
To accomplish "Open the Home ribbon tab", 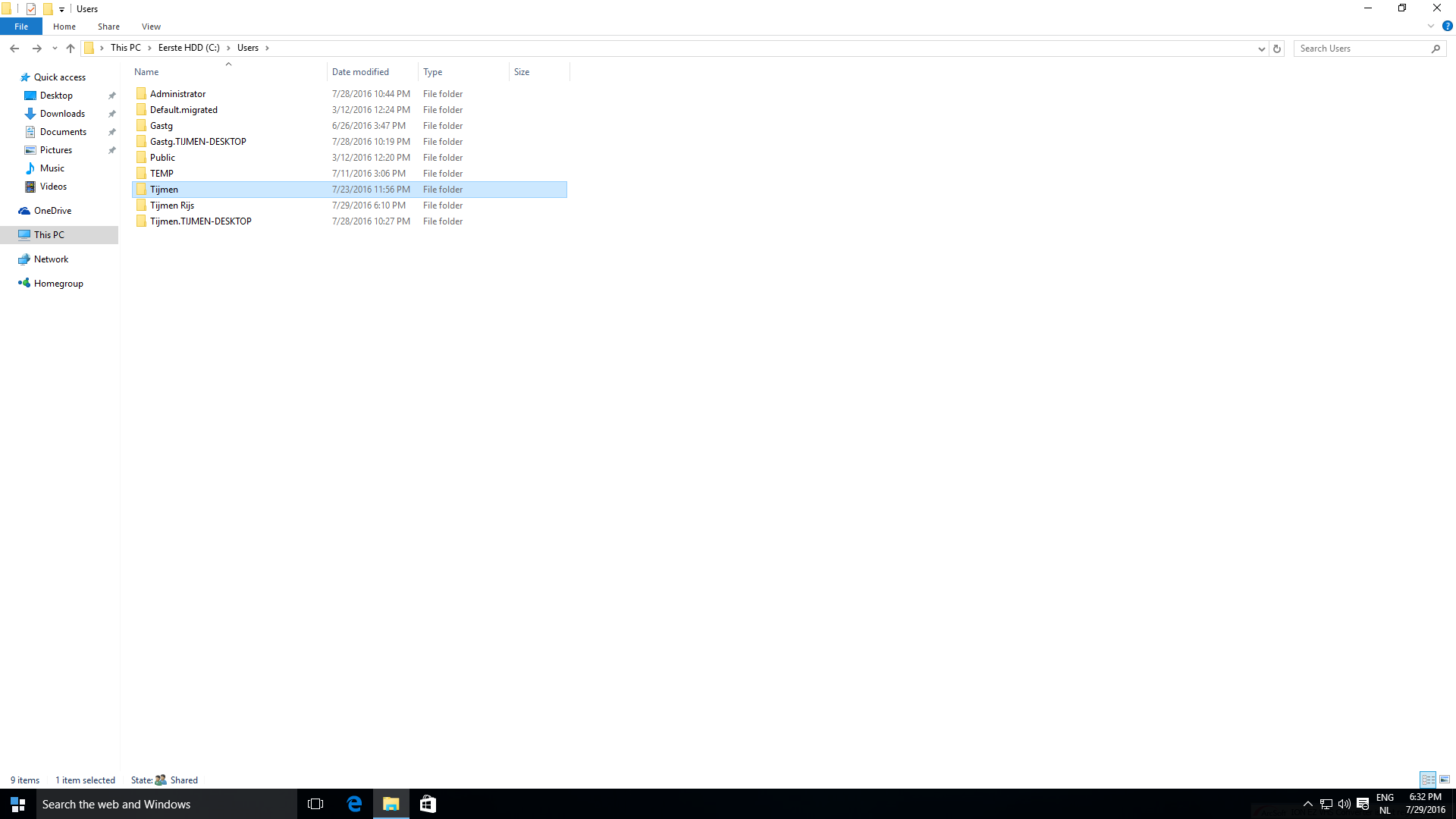I will 64,27.
